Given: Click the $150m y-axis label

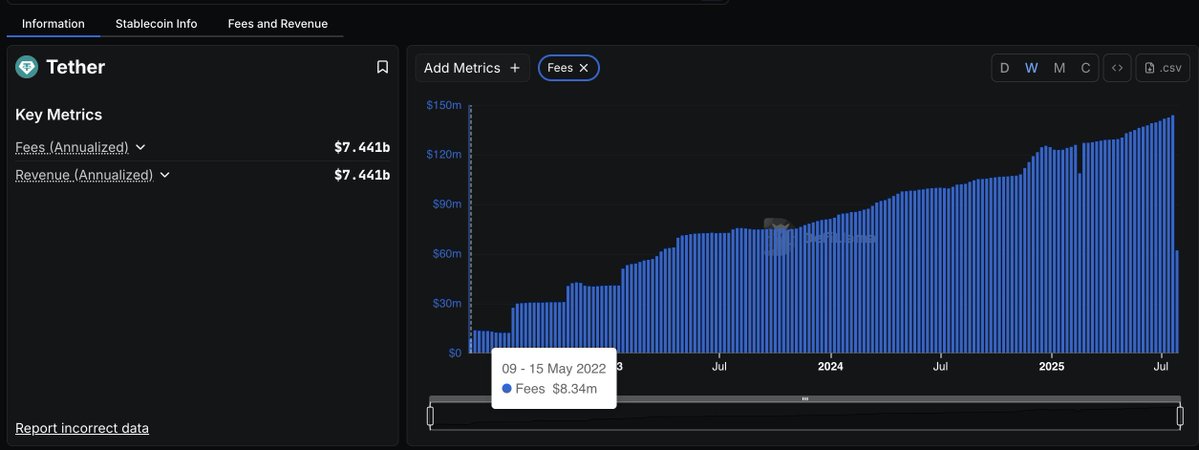Looking at the screenshot, I should tap(444, 105).
